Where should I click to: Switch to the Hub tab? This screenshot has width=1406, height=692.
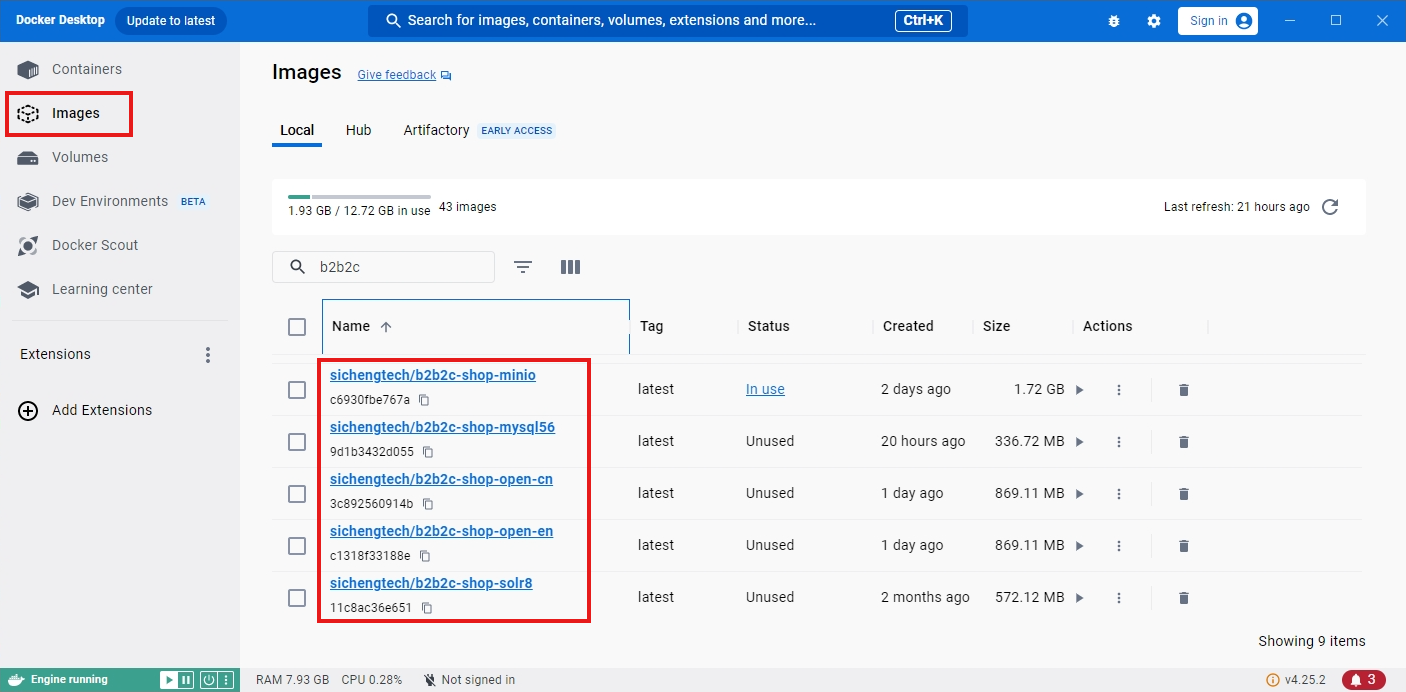(358, 130)
